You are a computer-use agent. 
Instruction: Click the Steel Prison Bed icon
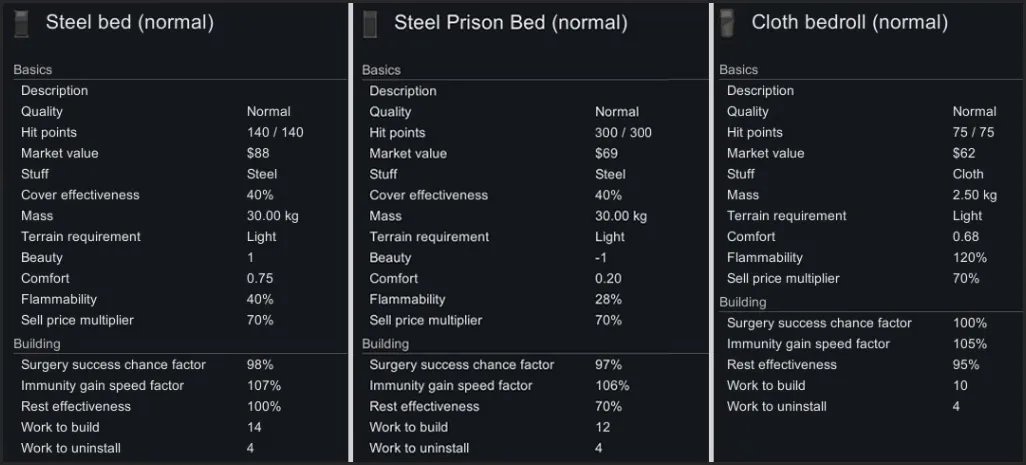(x=370, y=22)
